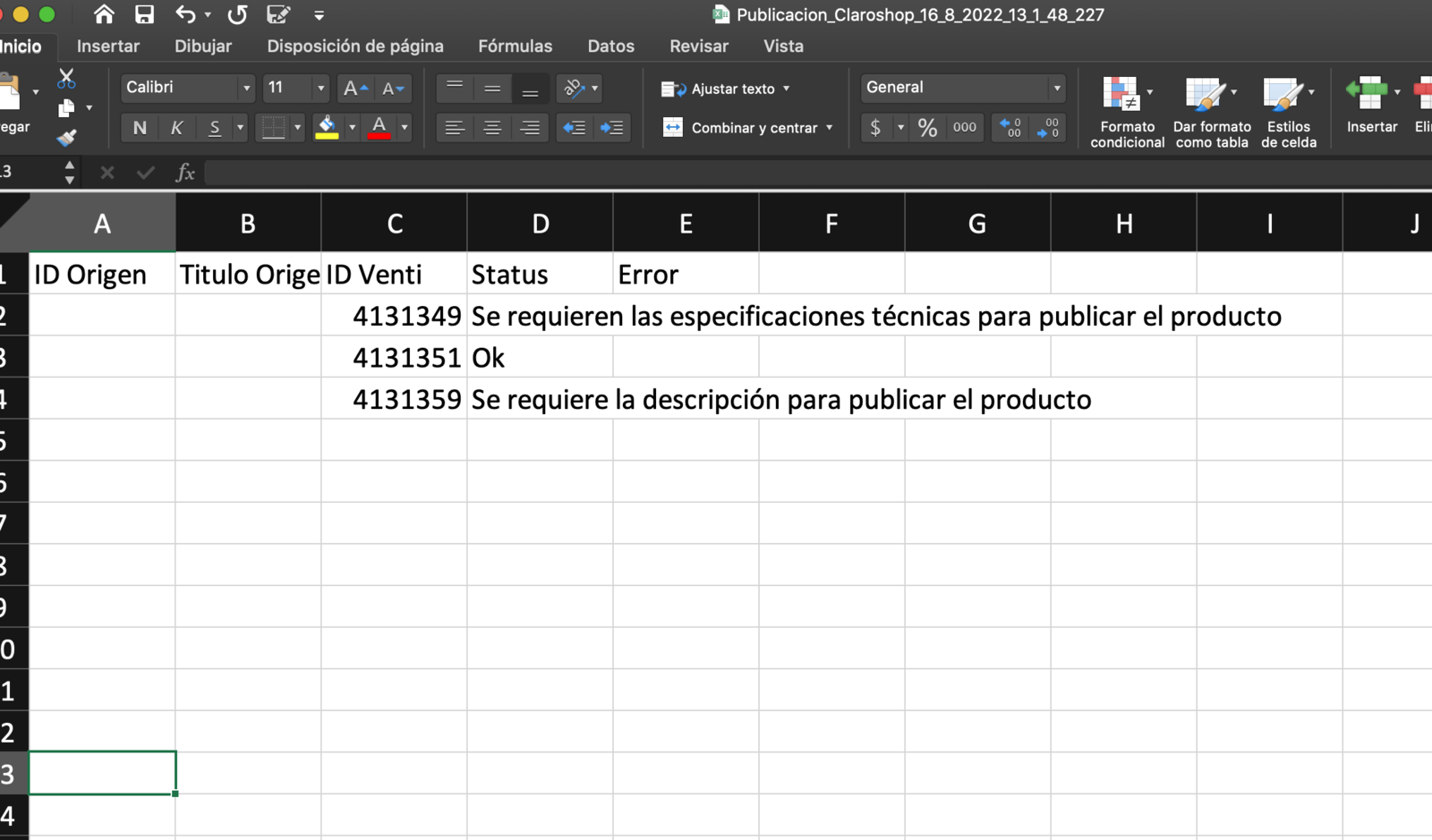This screenshot has width=1432, height=840.
Task: Select column D header
Action: [540, 223]
